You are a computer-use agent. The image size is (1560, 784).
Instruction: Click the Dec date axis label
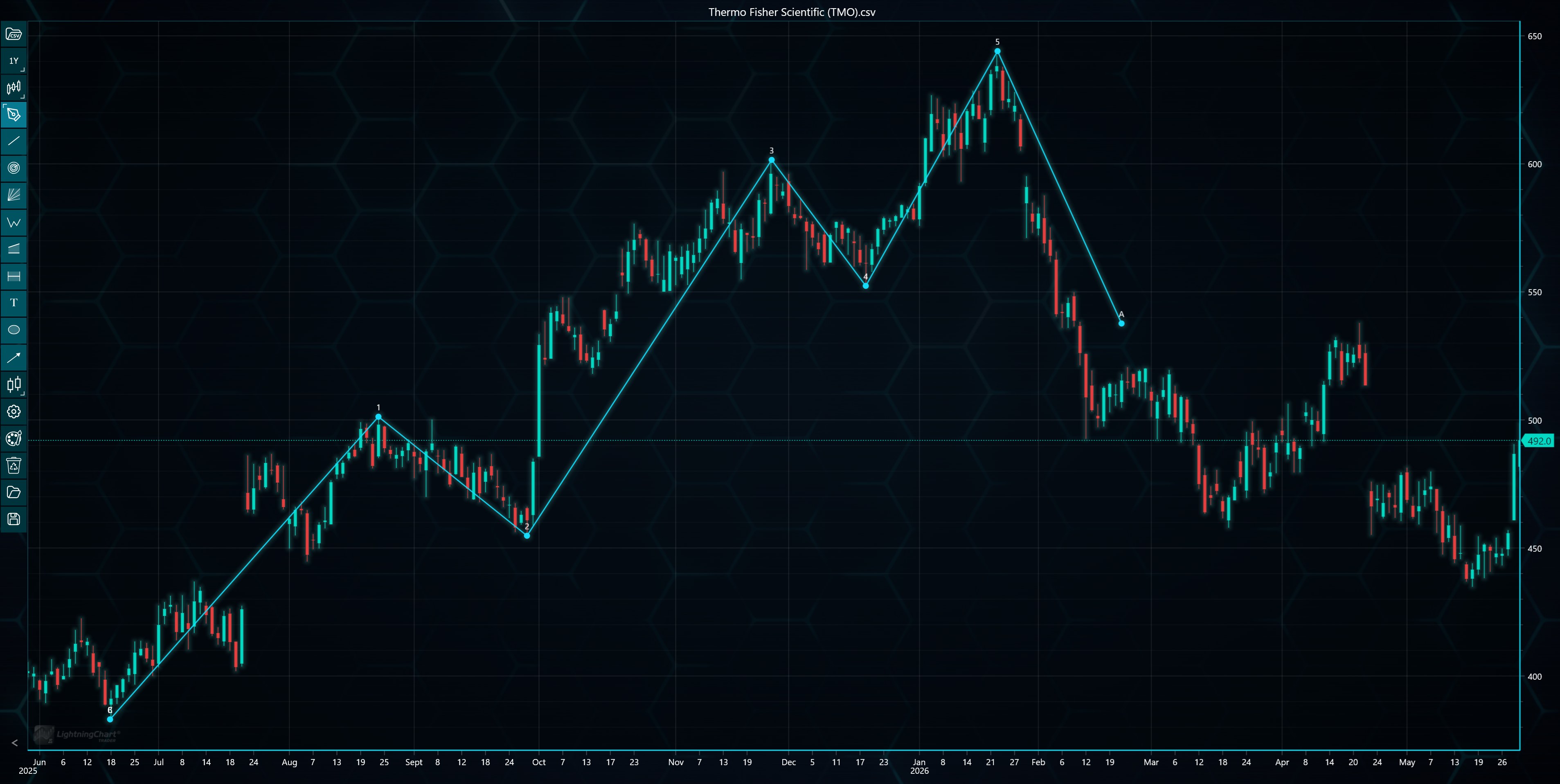pos(788,762)
